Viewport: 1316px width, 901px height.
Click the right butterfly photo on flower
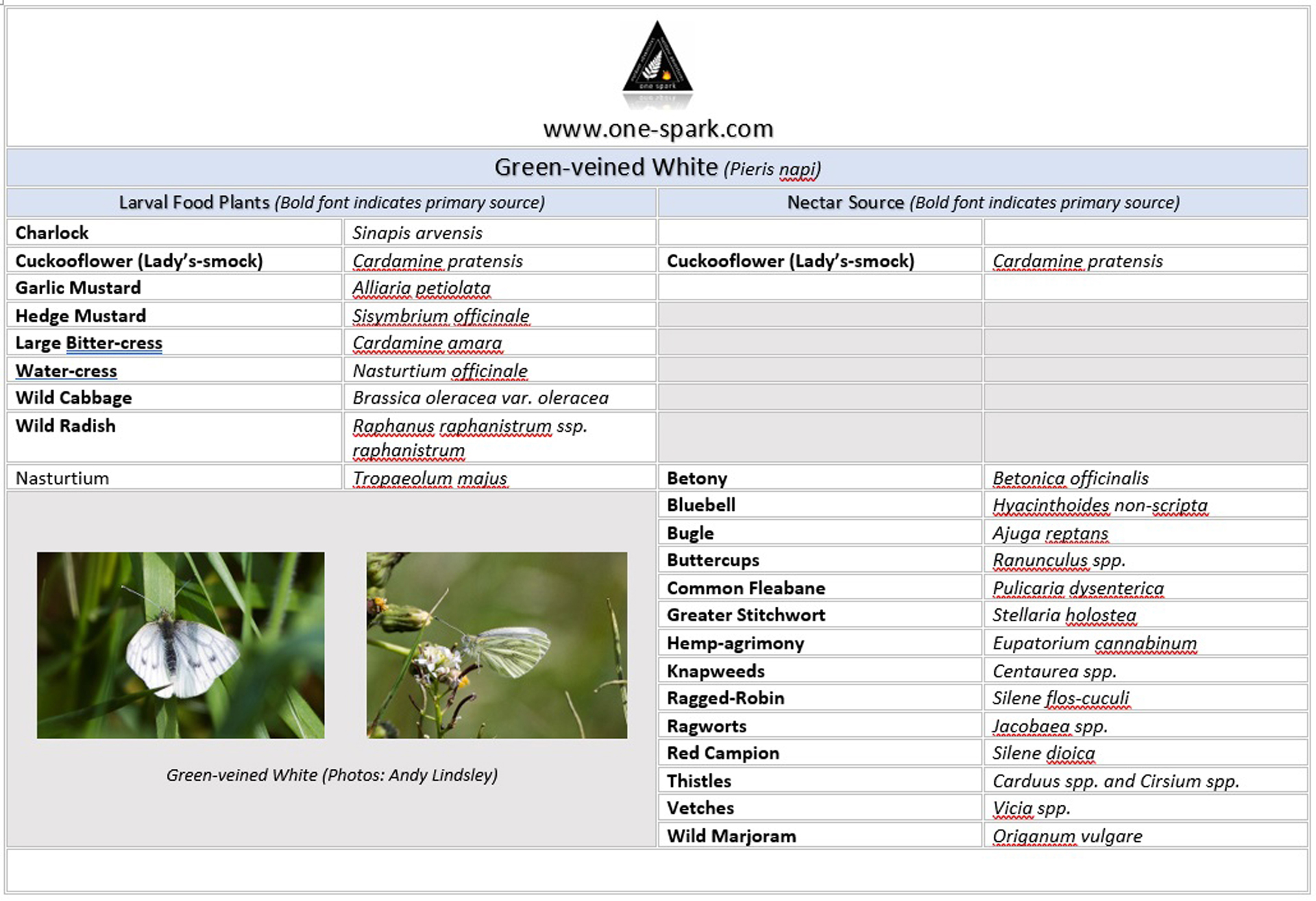(497, 645)
